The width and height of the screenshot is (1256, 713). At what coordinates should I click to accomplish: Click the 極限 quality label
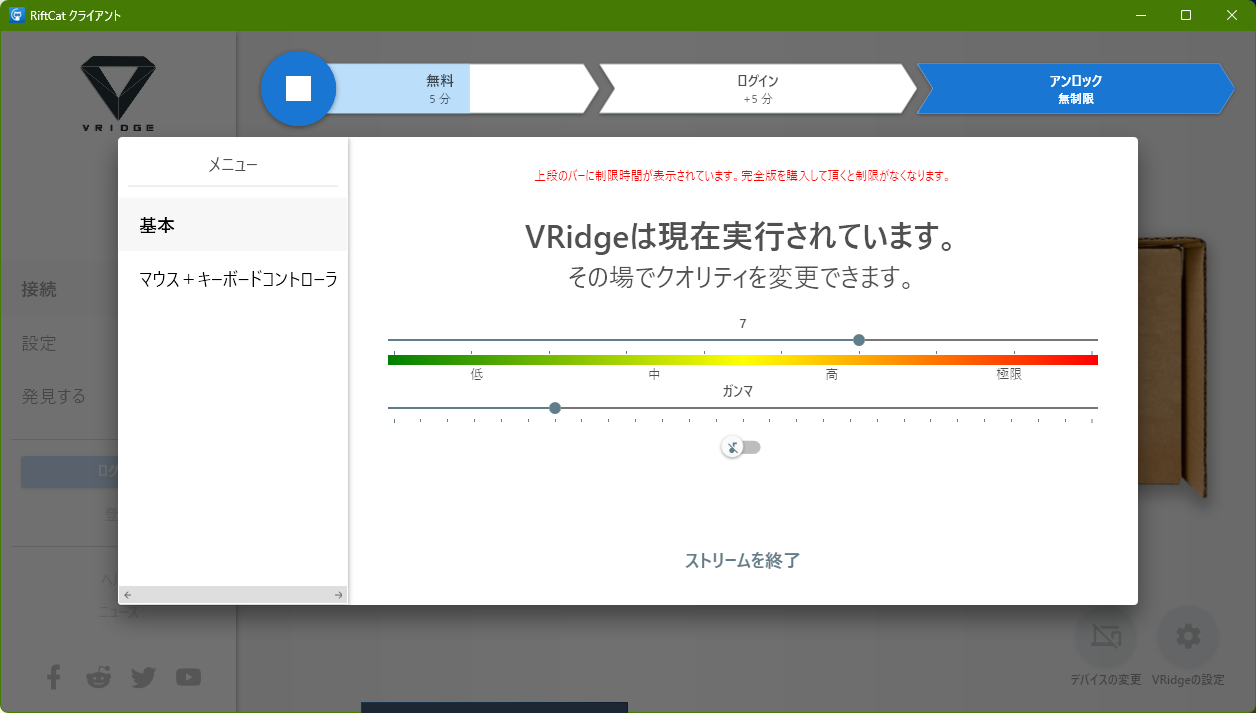1009,374
